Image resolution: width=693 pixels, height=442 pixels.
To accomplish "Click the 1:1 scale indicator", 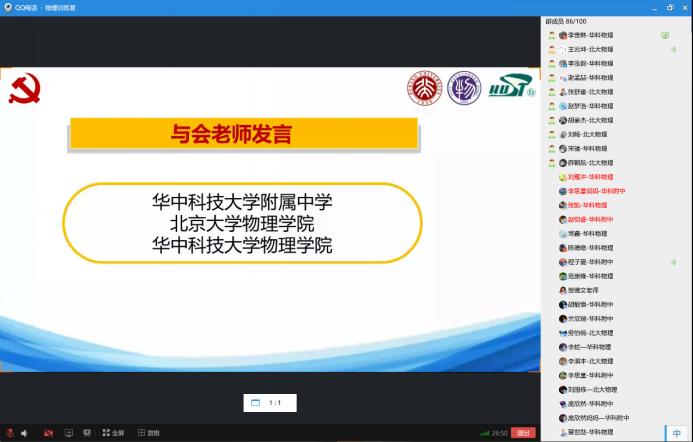I will [x=268, y=402].
